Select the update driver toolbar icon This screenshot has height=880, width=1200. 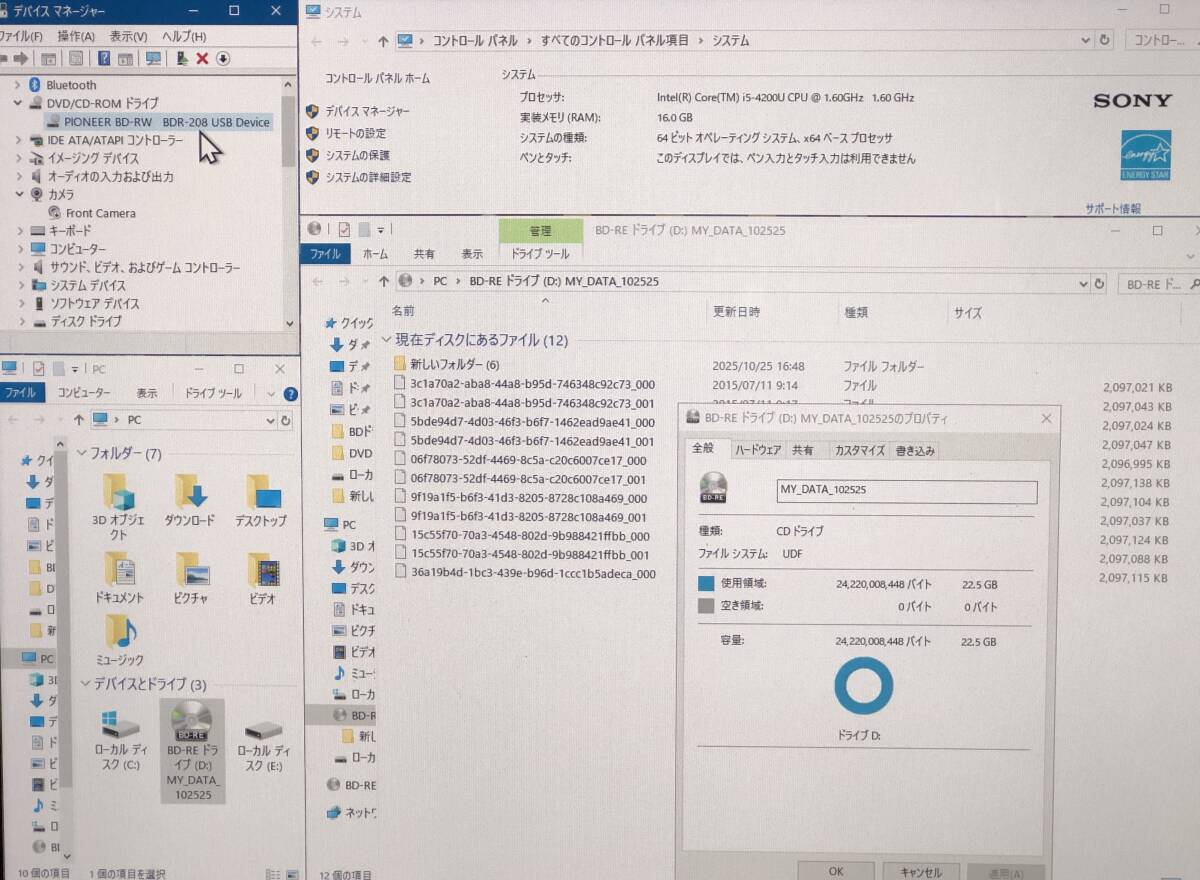coord(182,58)
